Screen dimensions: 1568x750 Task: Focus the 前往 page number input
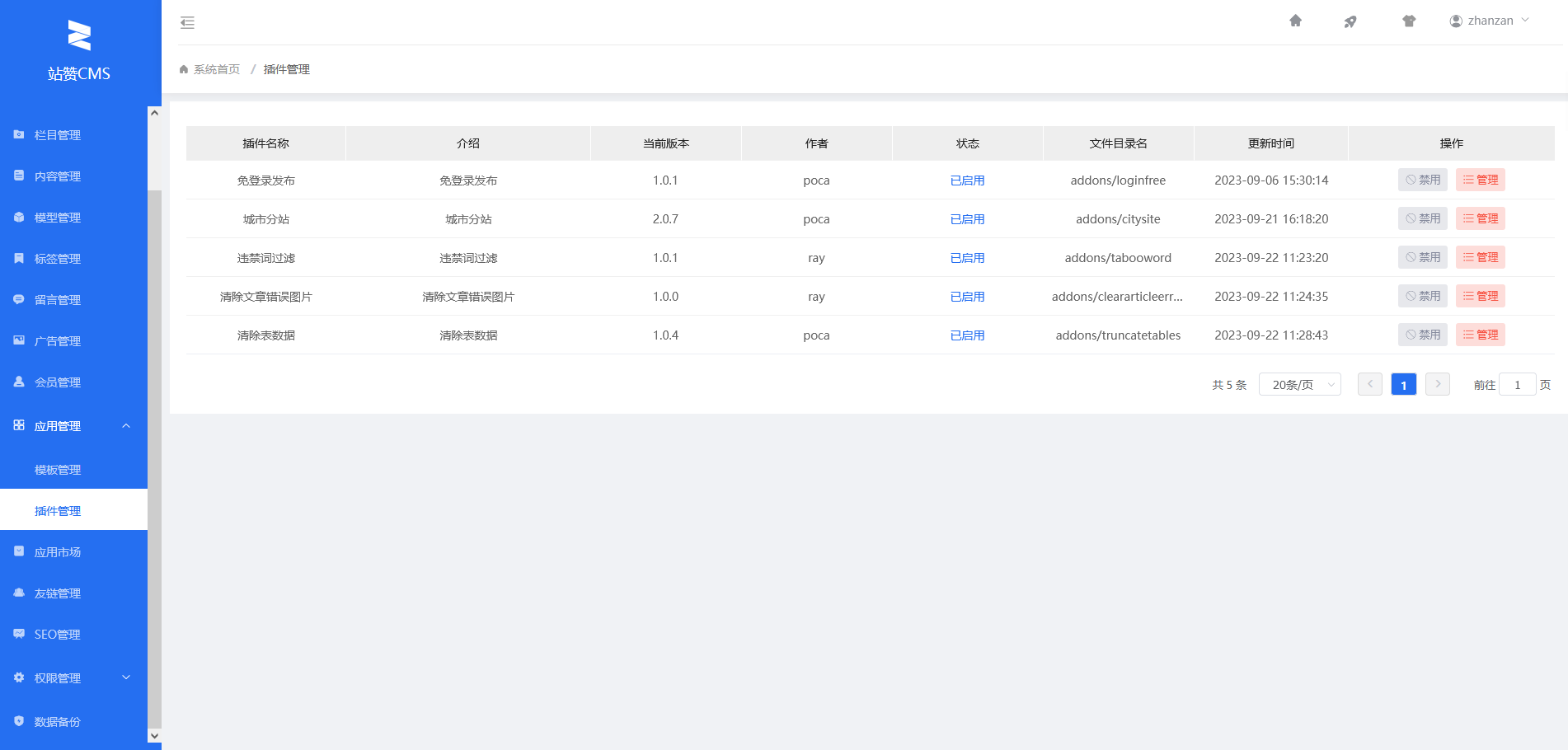click(1517, 385)
